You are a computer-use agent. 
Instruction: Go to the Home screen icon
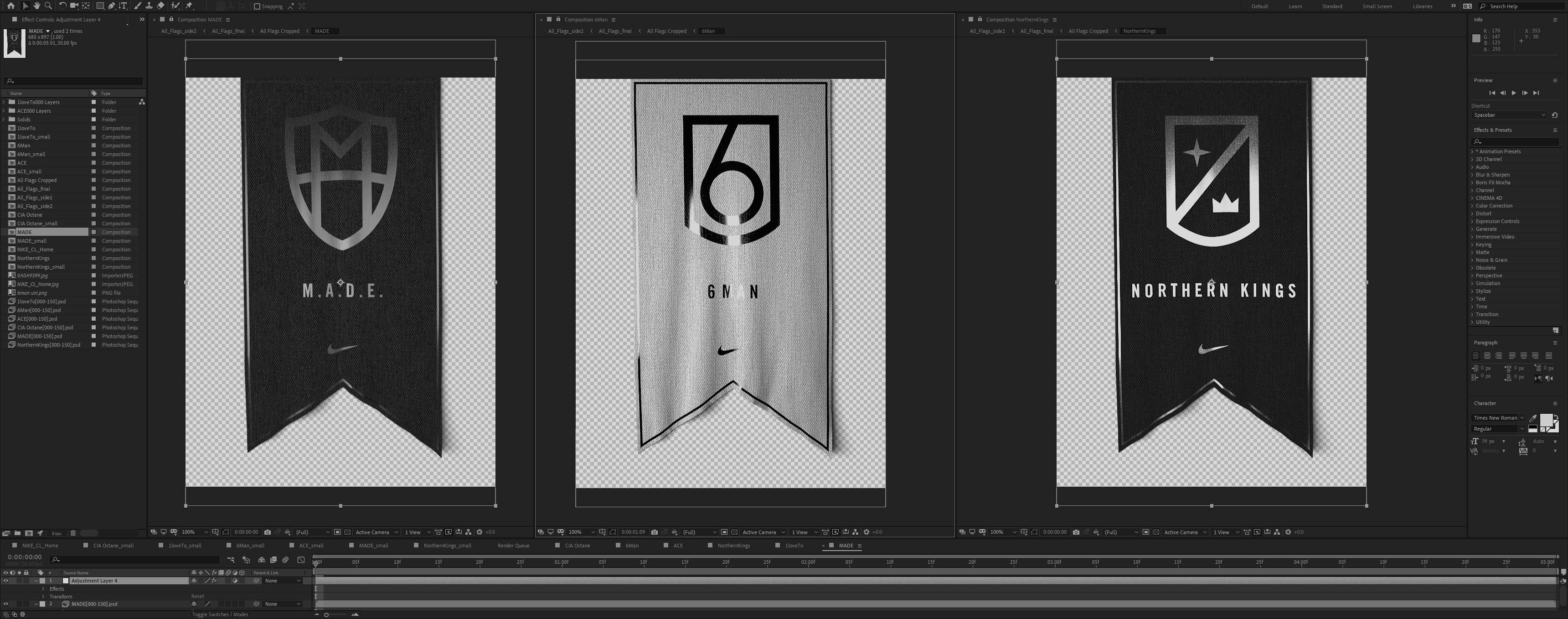pyautogui.click(x=10, y=5)
